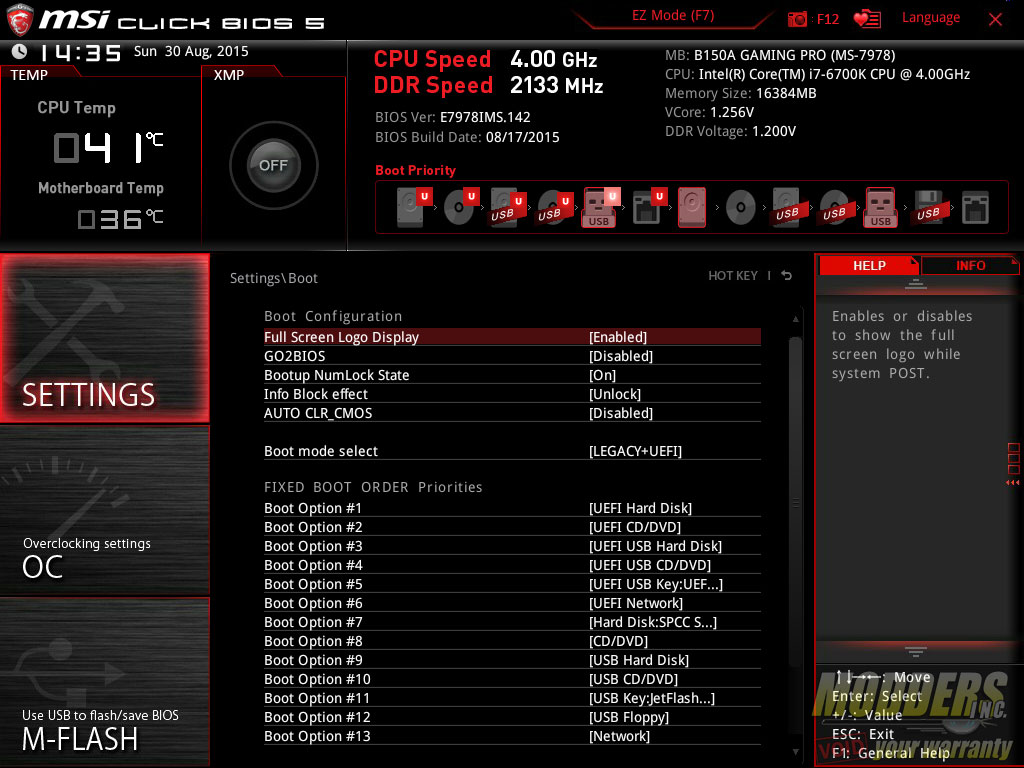This screenshot has width=1024, height=768.
Task: Toggle AUTO CLR_CMOS Disabled value
Action: [x=621, y=413]
